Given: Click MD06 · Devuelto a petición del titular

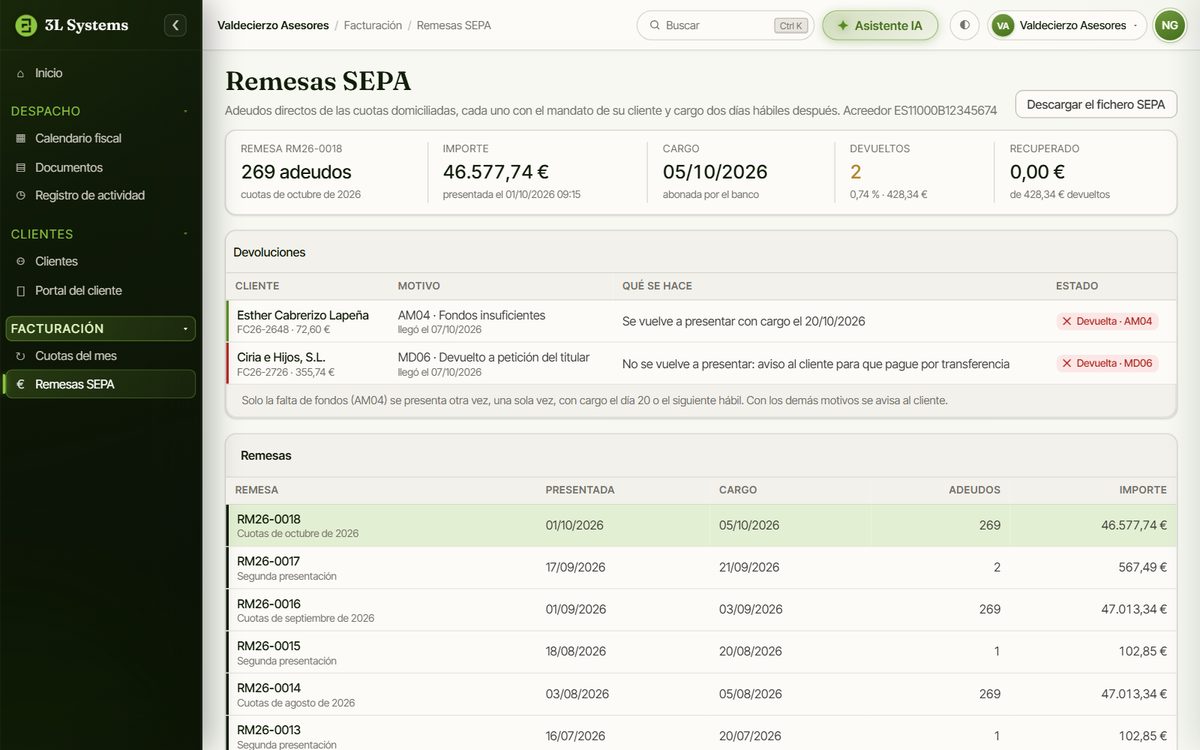Looking at the screenshot, I should 494,357.
